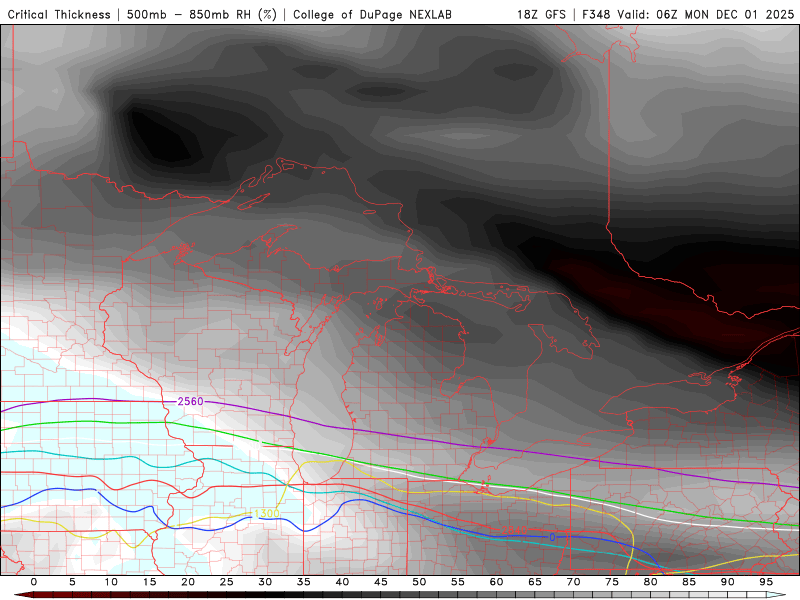Screen dimensions: 800x600
Task: Click the colorbar tick label "65"
Action: coord(535,582)
